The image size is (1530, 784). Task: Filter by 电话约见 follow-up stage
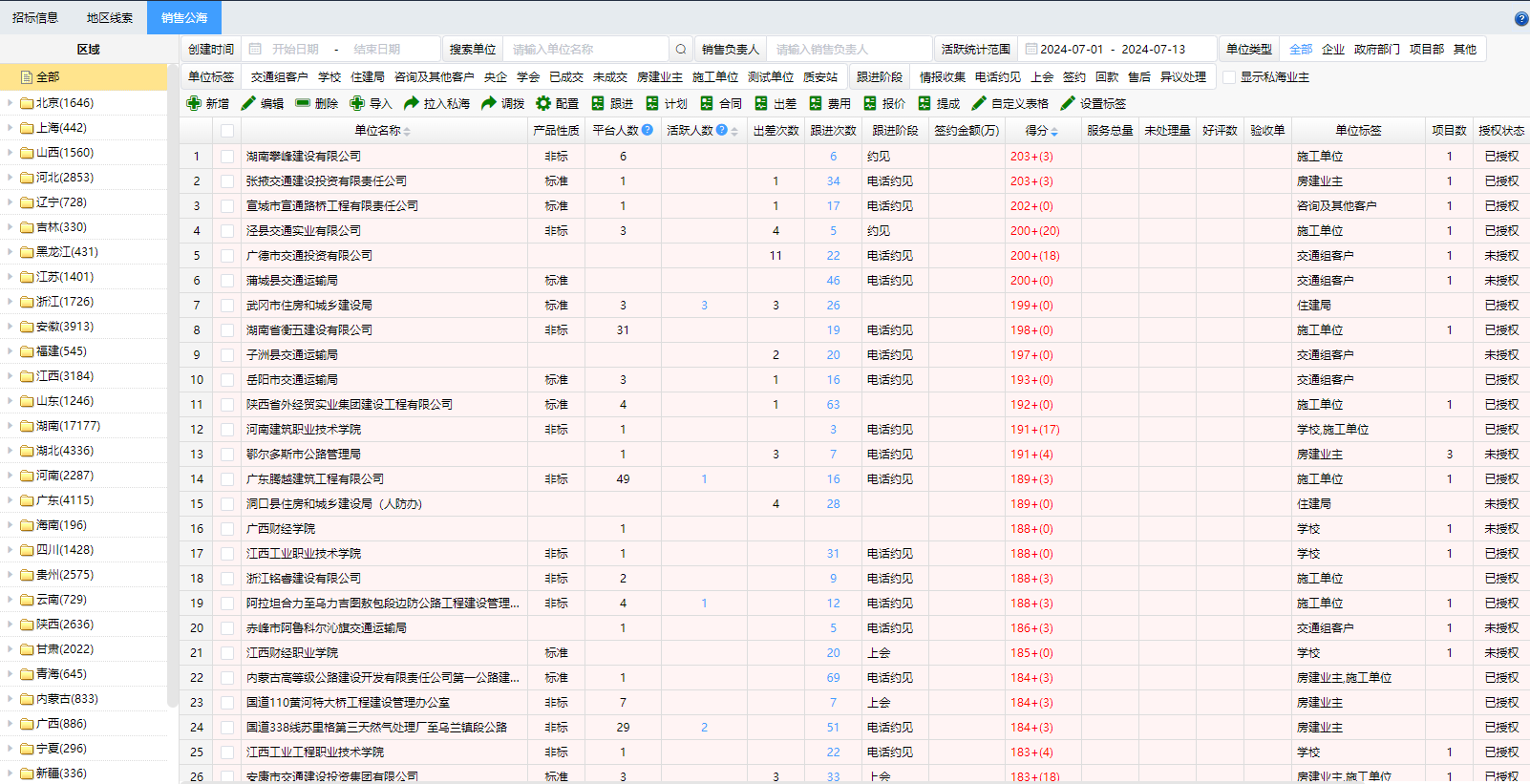998,76
